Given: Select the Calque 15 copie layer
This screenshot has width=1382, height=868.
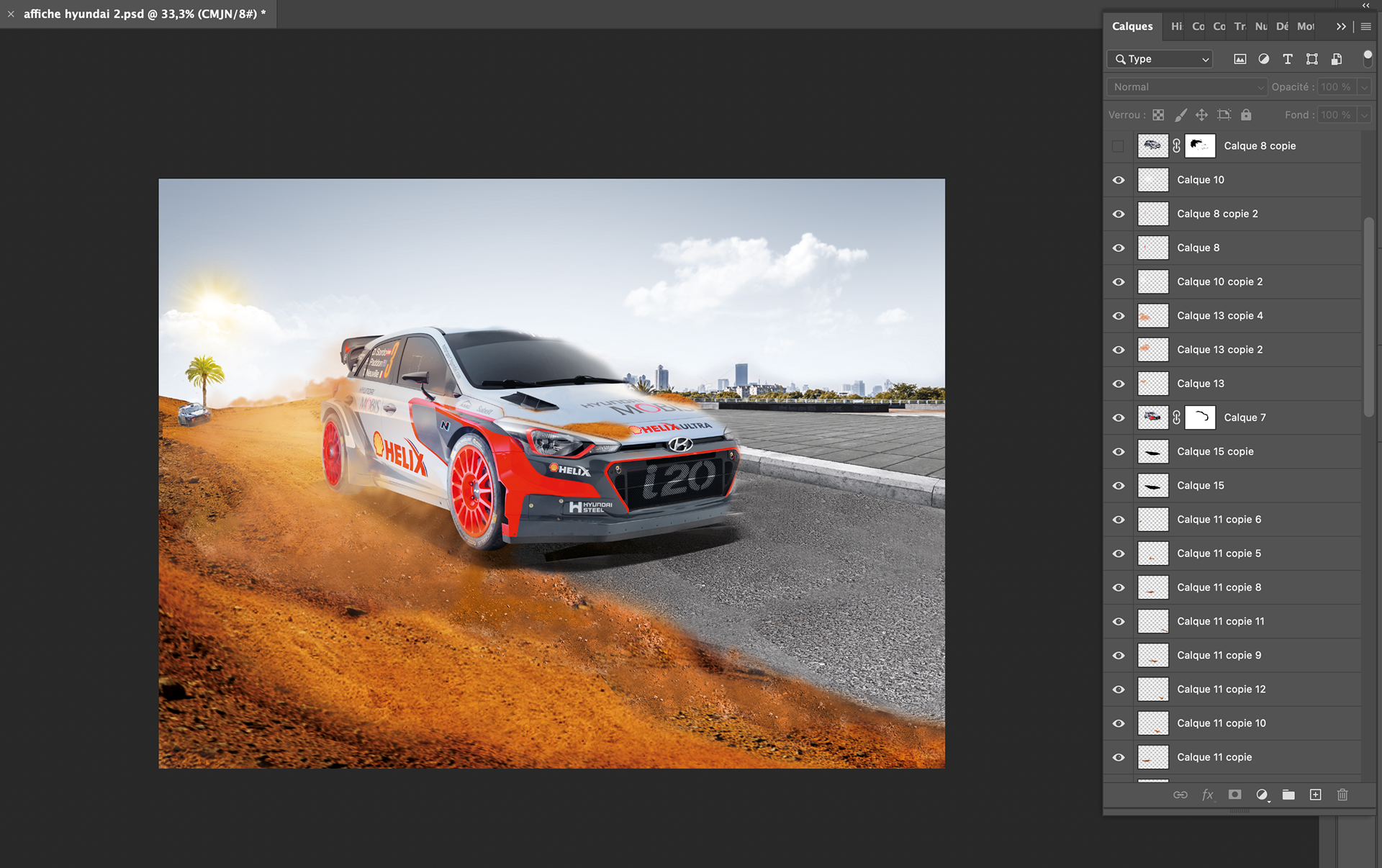Looking at the screenshot, I should [1215, 451].
